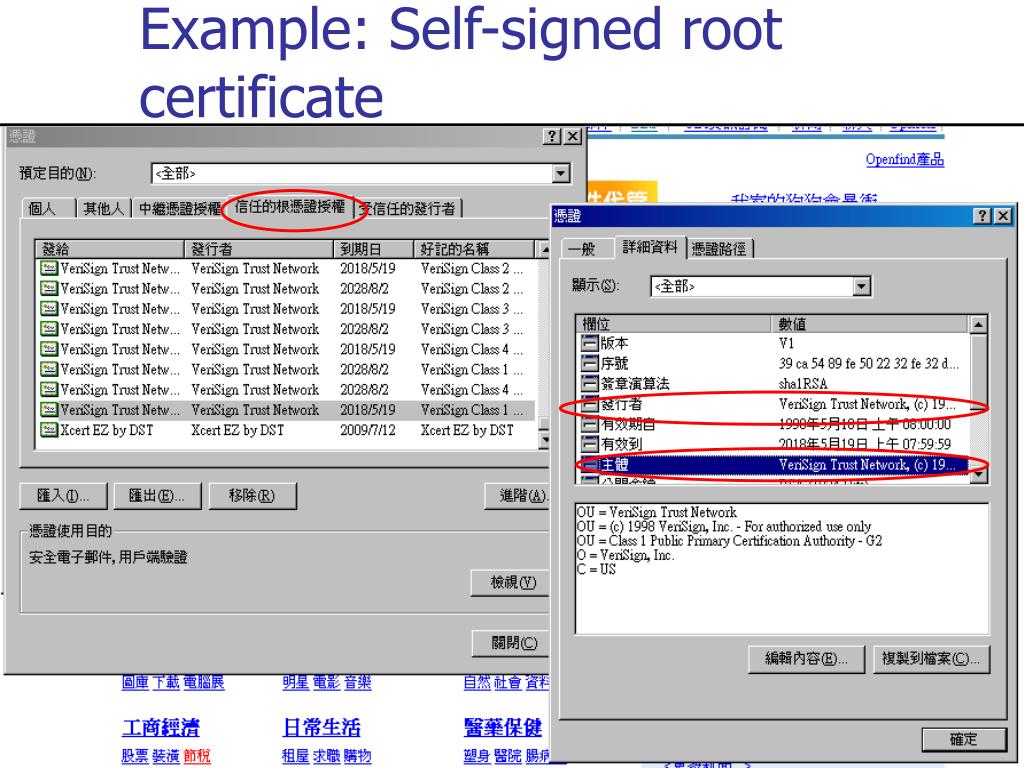Click the 匯入(I)... button
The width and height of the screenshot is (1024, 768).
click(63, 496)
